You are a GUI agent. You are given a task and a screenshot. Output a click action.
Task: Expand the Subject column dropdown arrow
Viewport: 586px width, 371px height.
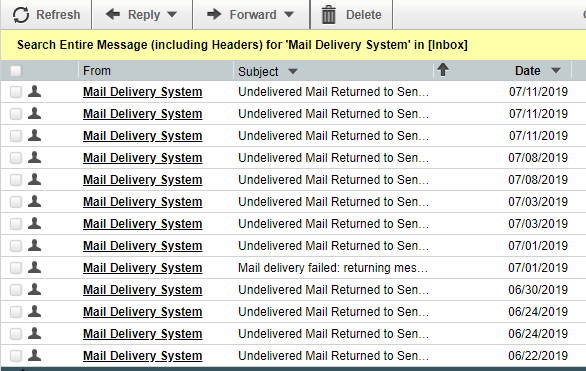(293, 71)
